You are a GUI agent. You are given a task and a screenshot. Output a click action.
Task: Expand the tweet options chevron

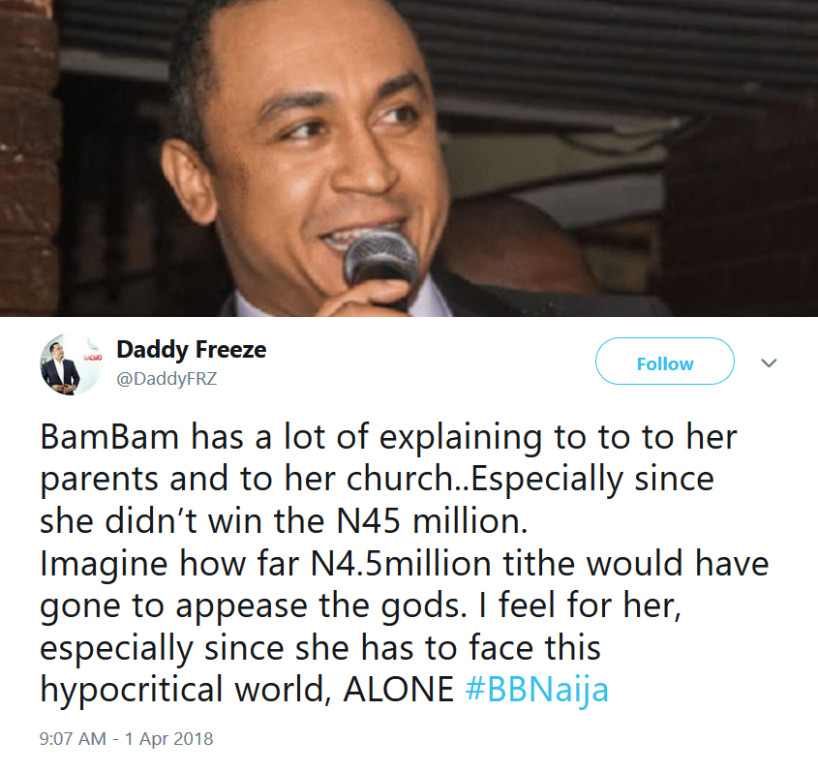[x=769, y=363]
